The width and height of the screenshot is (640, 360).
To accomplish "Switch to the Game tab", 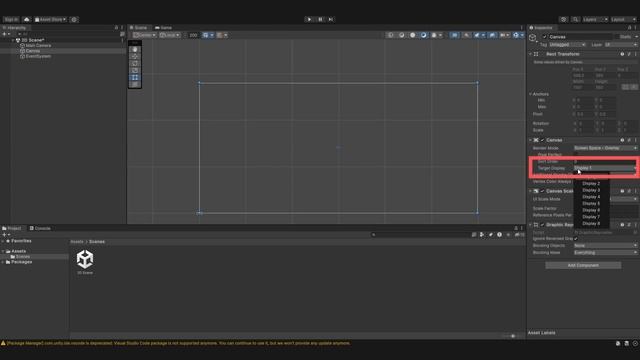I will pos(163,28).
